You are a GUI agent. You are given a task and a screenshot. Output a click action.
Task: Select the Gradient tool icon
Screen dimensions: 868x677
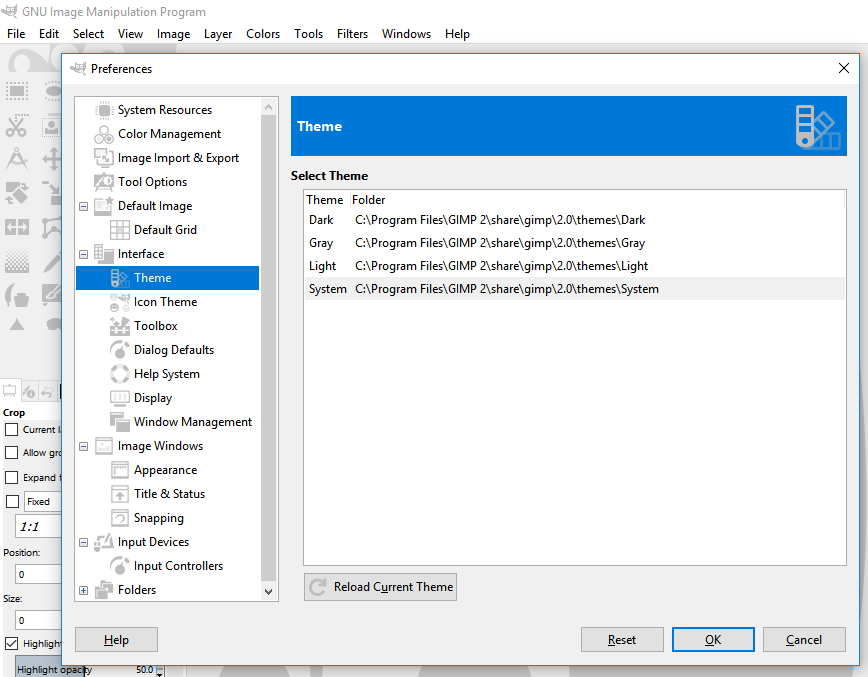(x=17, y=261)
